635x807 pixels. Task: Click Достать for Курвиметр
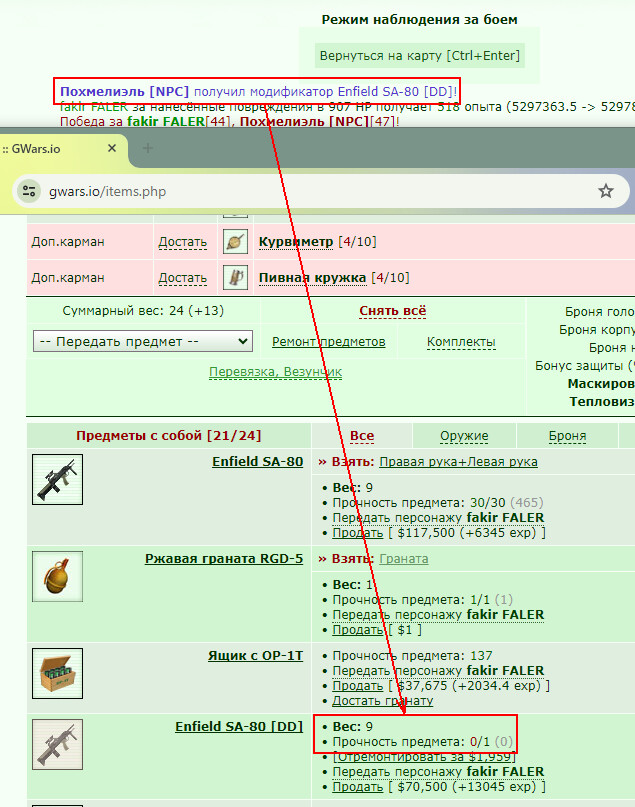coord(183,242)
